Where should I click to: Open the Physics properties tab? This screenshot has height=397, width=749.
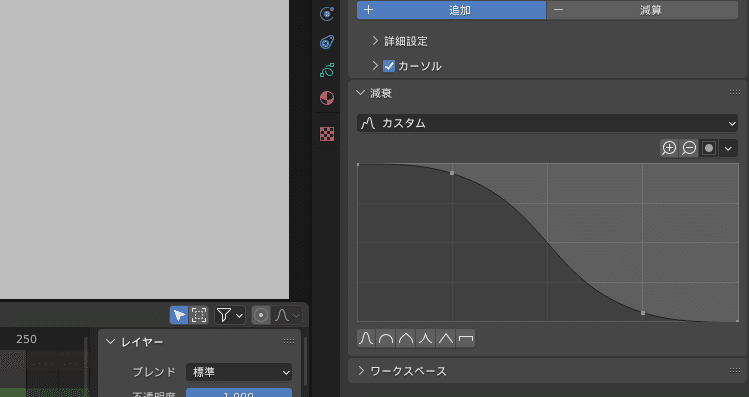[327, 14]
